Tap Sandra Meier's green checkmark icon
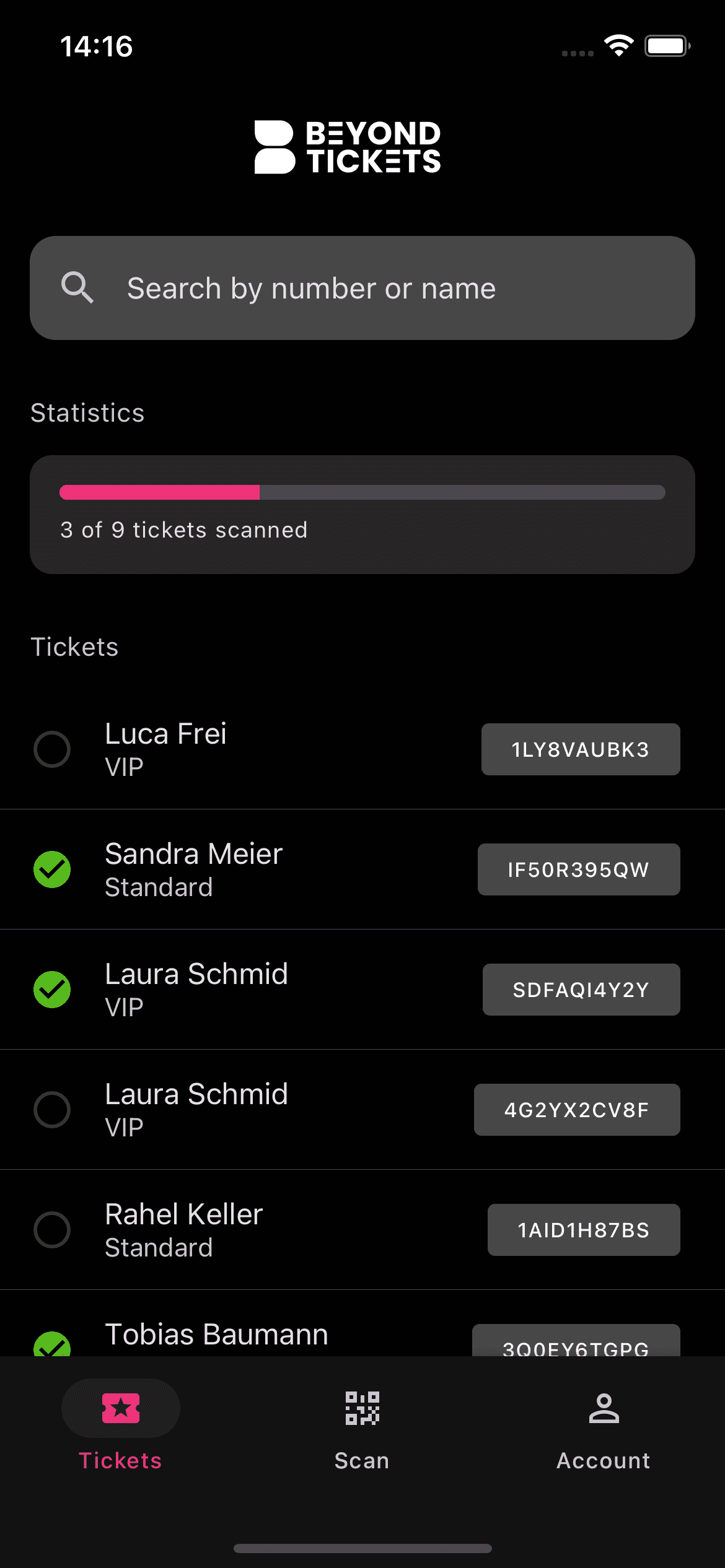This screenshot has height=1568, width=725. coord(52,869)
